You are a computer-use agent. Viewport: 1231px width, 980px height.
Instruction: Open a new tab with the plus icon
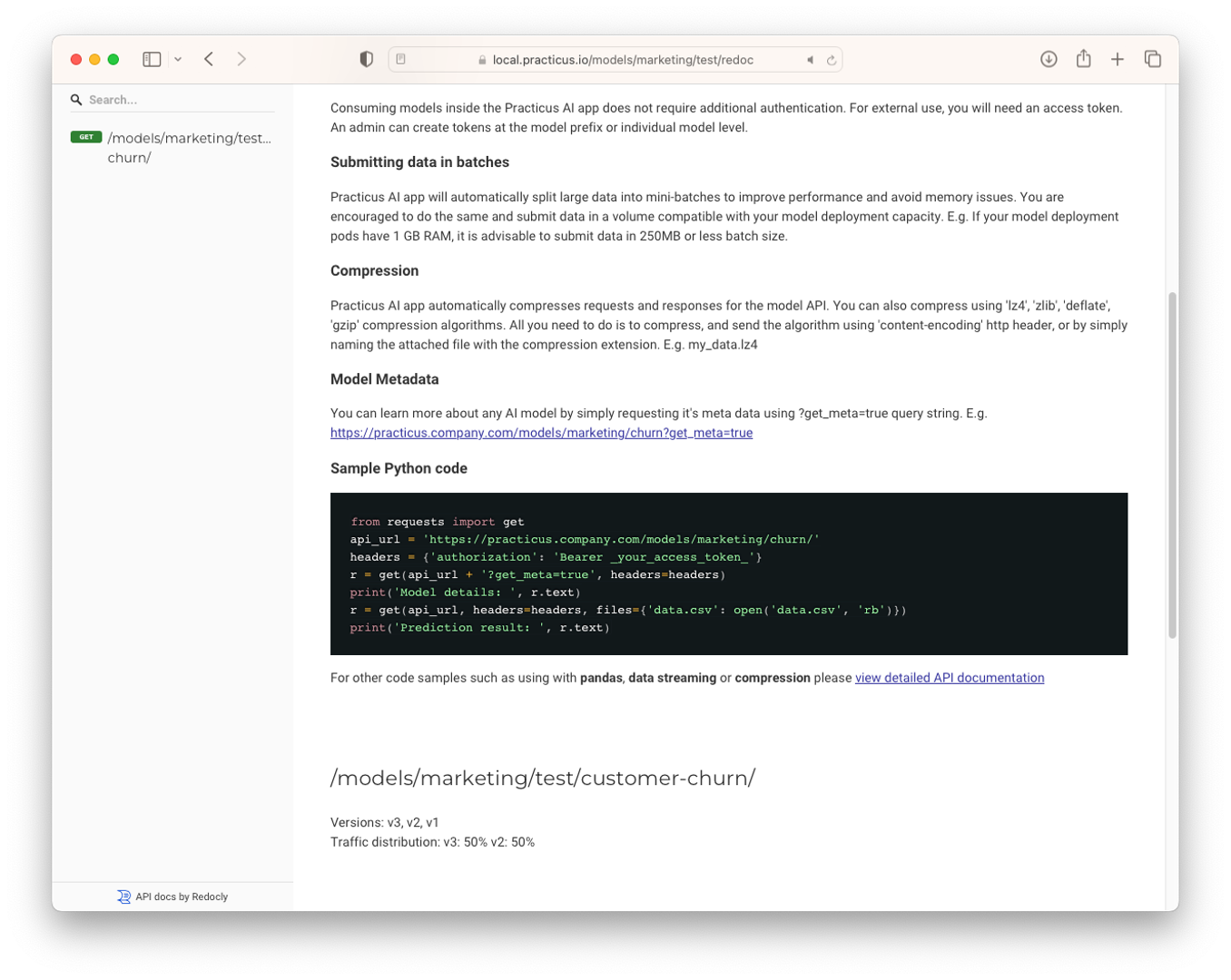[x=1118, y=59]
